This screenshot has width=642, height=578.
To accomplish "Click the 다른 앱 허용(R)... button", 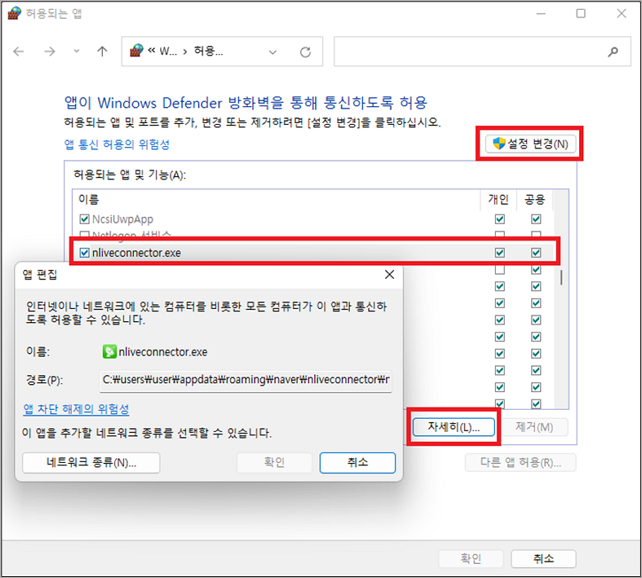I will [x=520, y=463].
